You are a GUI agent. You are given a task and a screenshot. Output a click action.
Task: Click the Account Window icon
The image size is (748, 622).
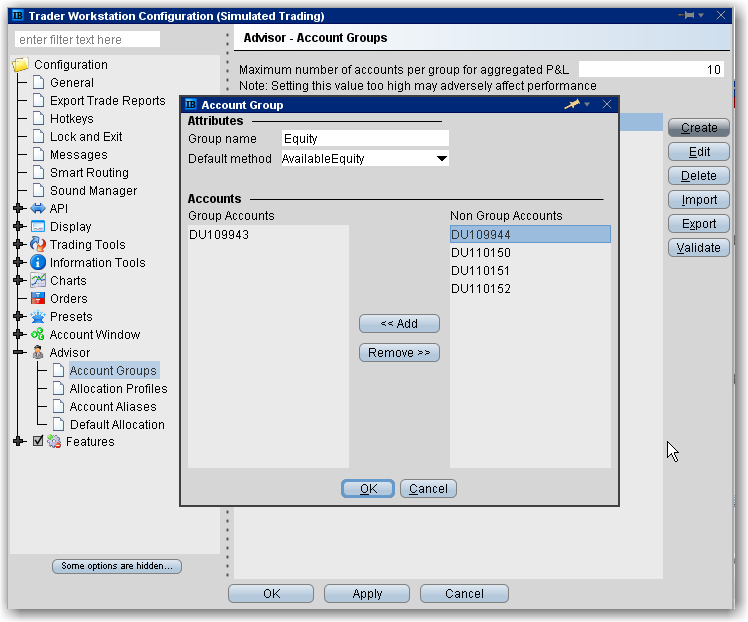(38, 335)
